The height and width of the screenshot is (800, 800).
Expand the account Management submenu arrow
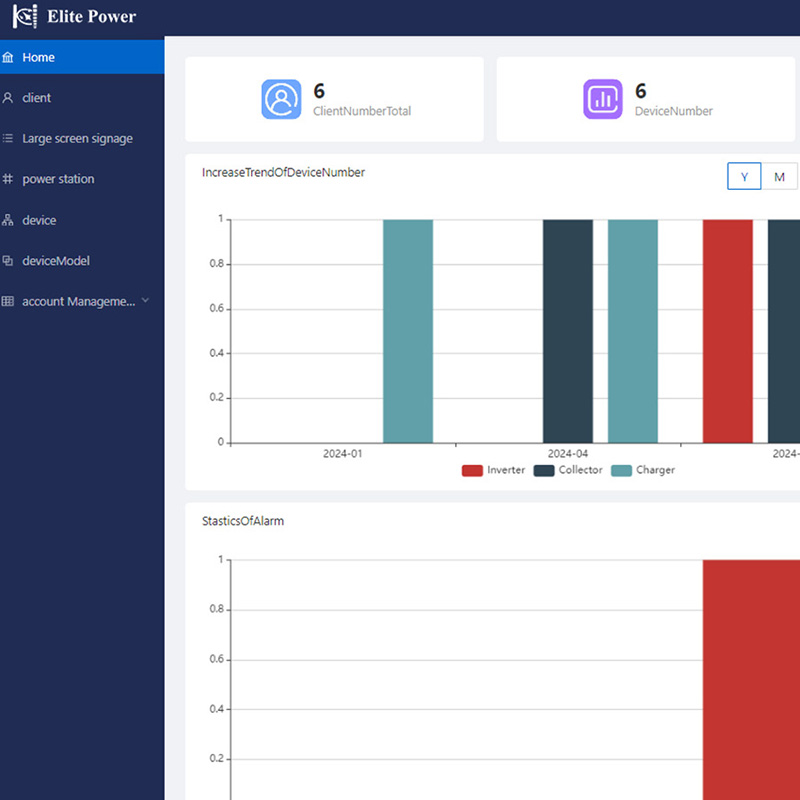146,301
